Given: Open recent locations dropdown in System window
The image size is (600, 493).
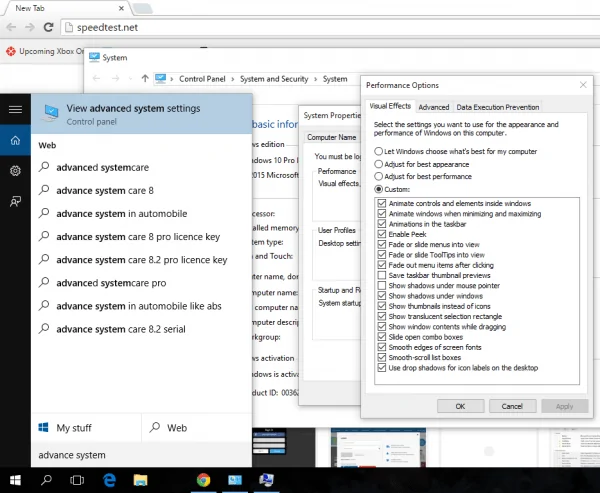Looking at the screenshot, I should [130, 79].
